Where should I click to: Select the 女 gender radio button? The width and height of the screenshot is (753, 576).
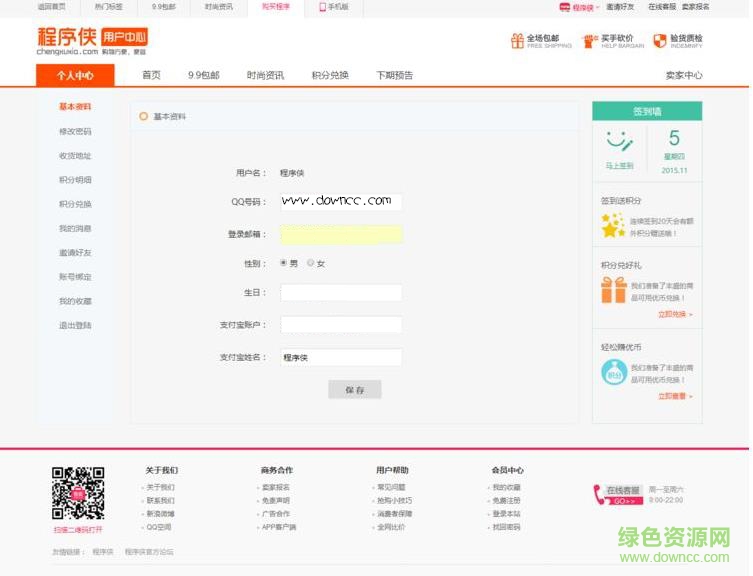point(311,263)
